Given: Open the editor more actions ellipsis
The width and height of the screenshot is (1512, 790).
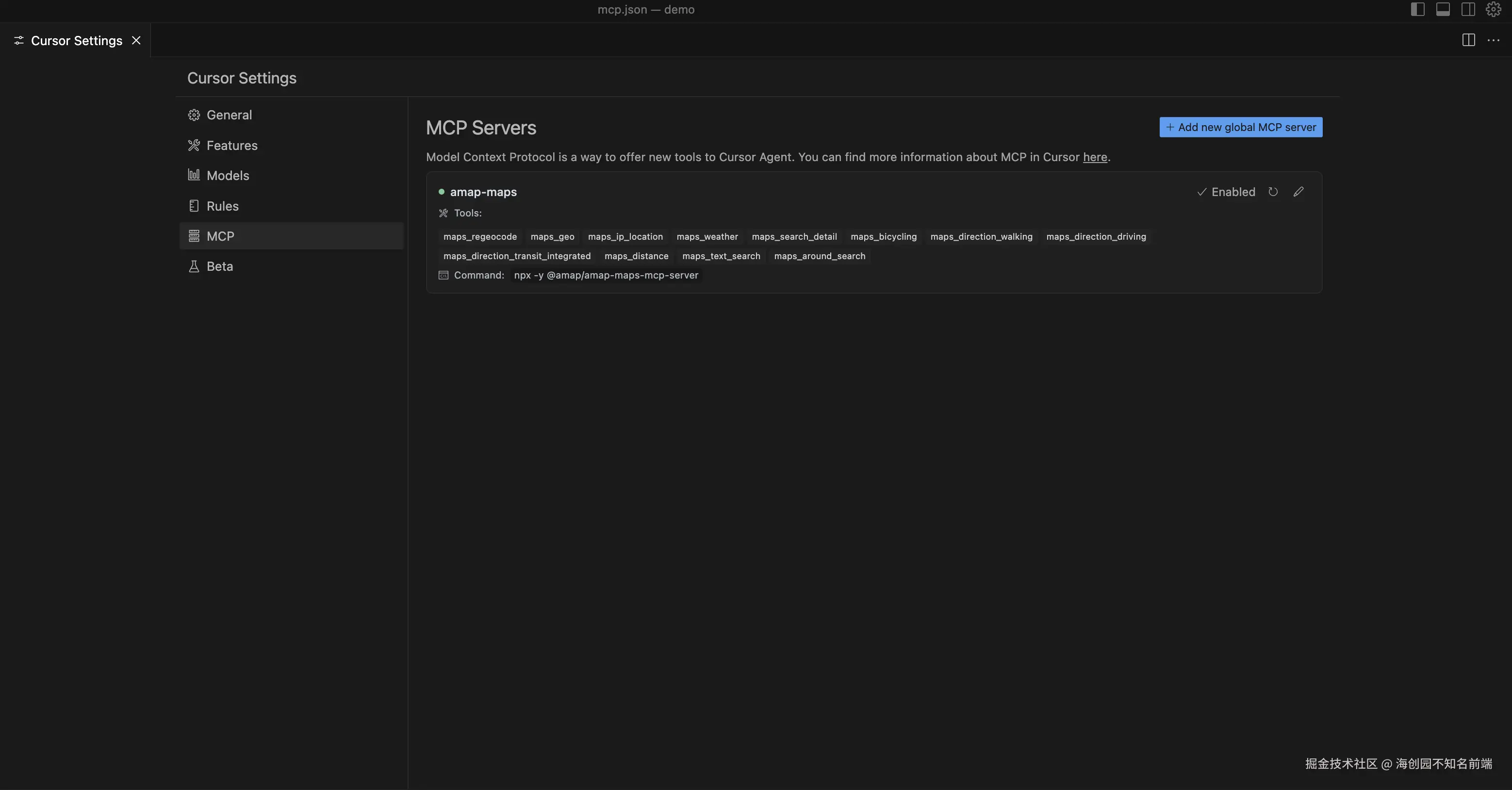Looking at the screenshot, I should click(x=1494, y=40).
